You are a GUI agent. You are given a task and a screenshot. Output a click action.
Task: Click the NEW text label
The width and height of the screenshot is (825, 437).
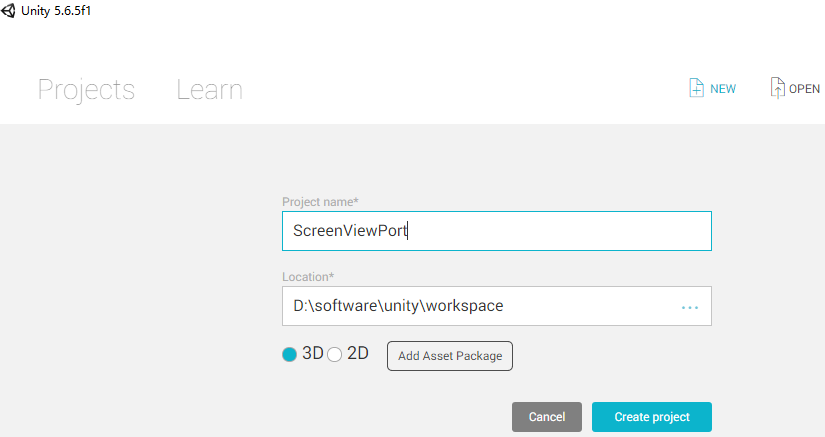coord(723,89)
